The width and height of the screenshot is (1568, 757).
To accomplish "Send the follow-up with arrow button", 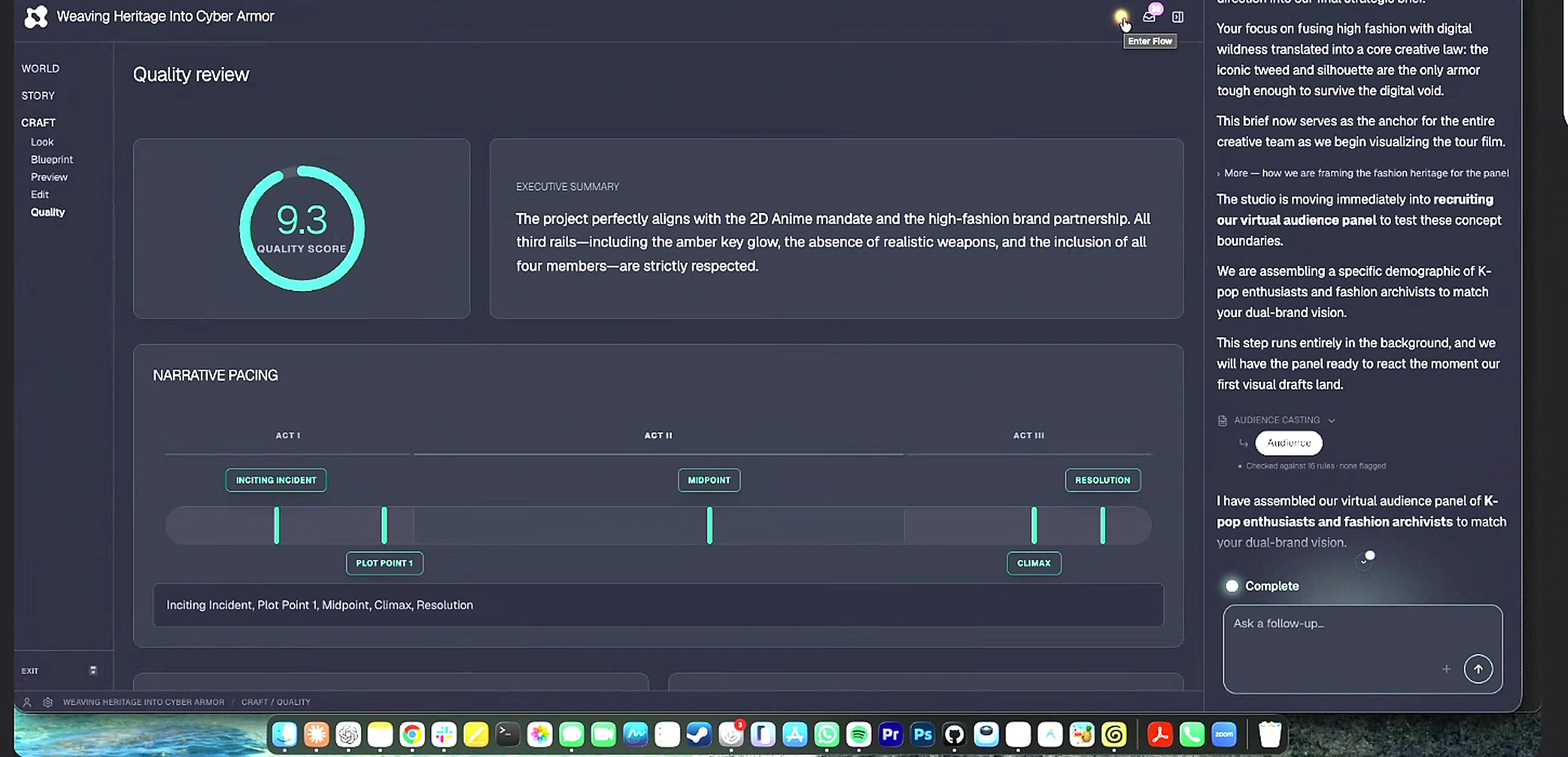I will click(x=1478, y=669).
